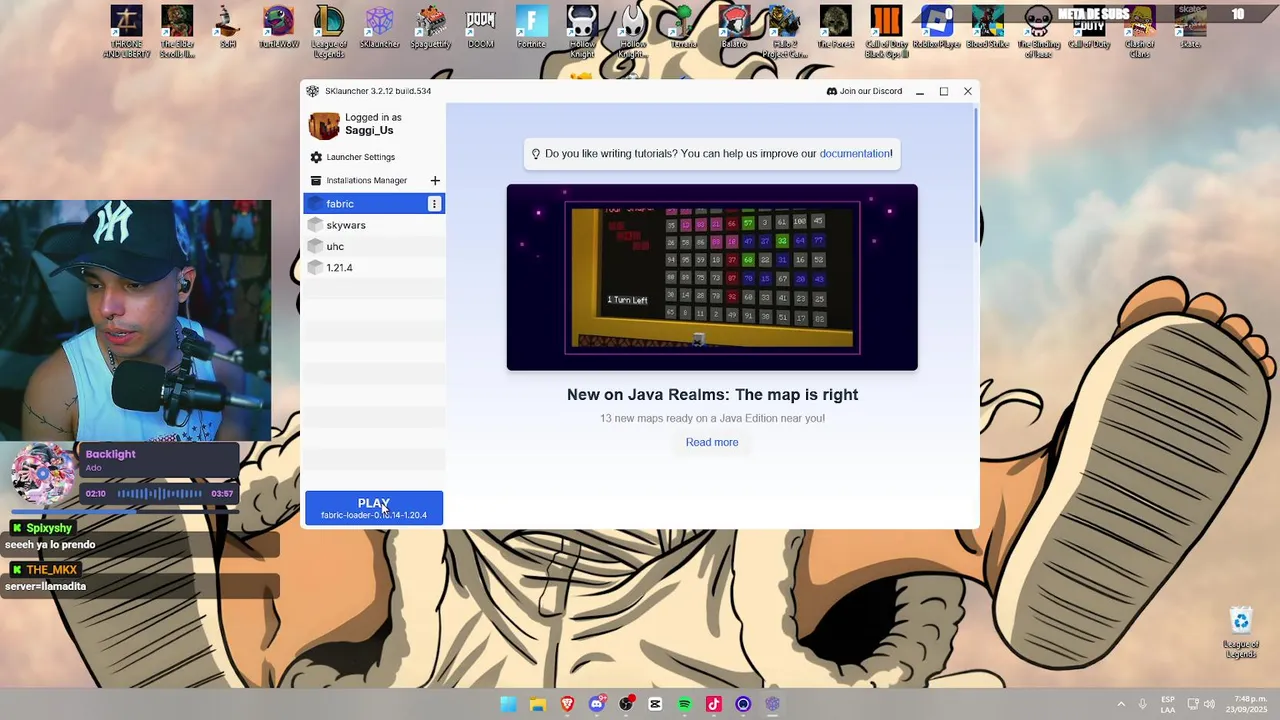Click the Windows Start button
The image size is (1280, 720).
pos(508,704)
